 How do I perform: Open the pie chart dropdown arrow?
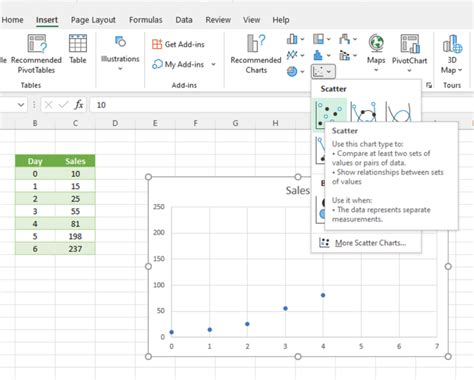(302, 71)
